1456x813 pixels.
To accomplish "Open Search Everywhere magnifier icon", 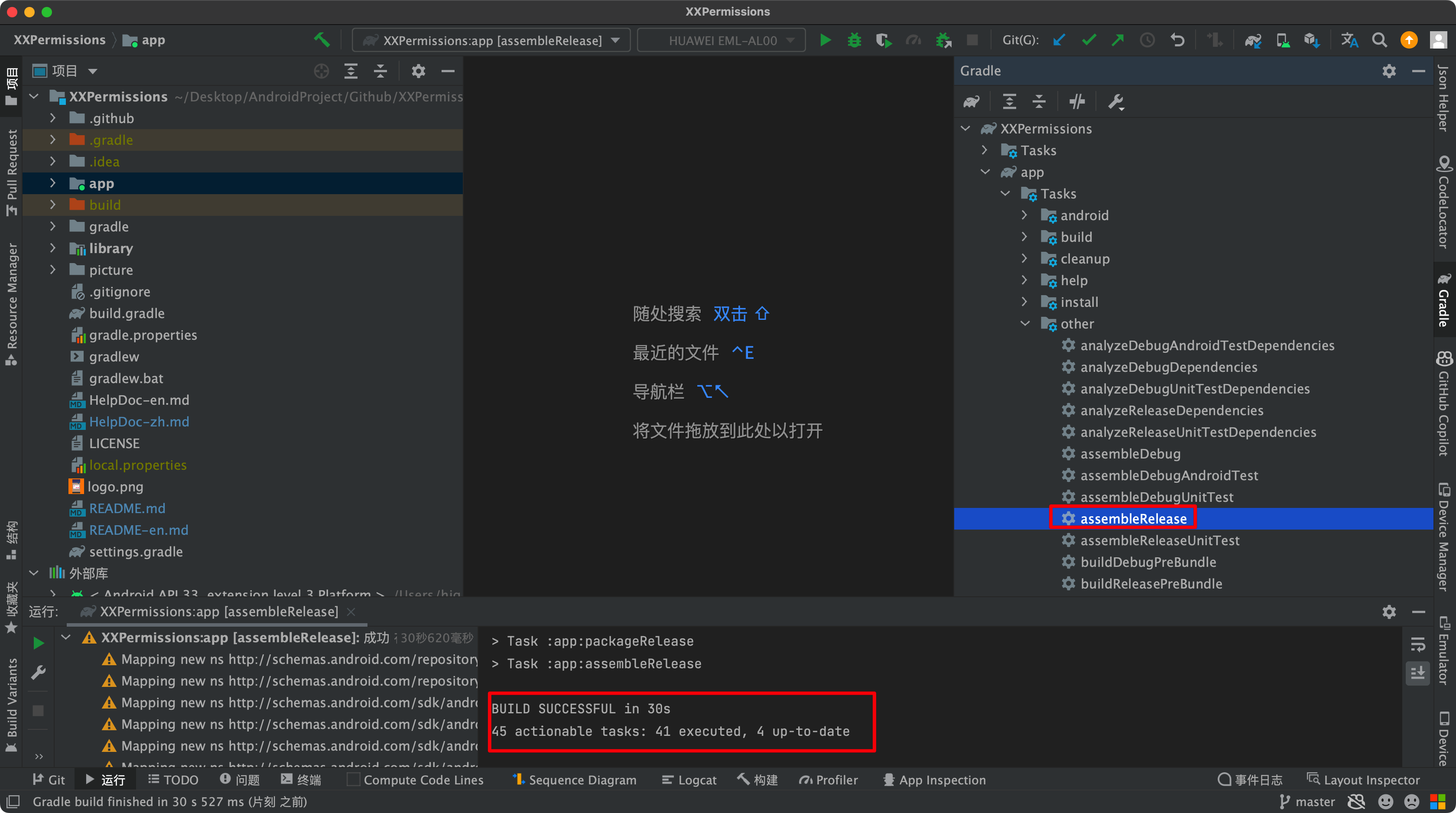I will point(1380,40).
